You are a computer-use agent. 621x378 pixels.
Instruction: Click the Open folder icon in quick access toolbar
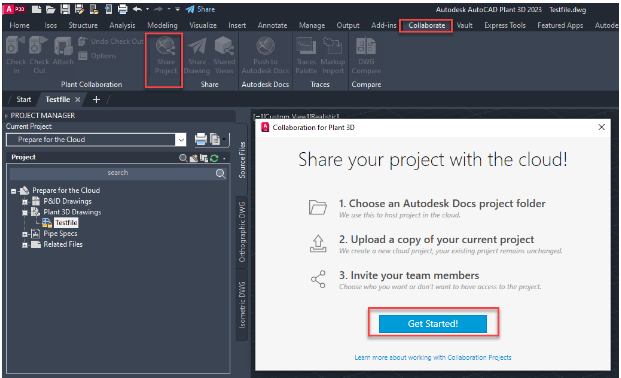tap(50, 9)
